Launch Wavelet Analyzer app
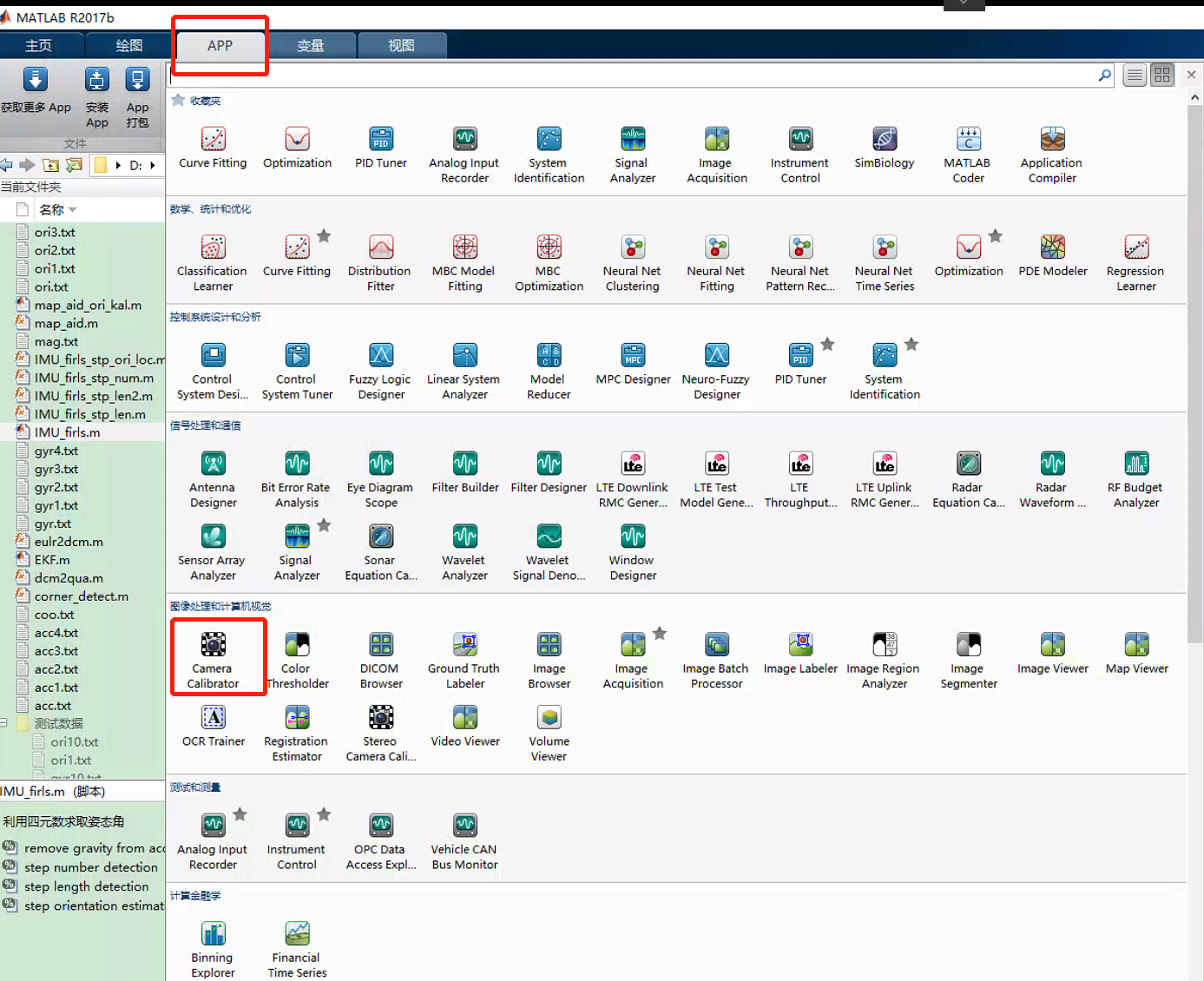This screenshot has width=1204, height=981. 464,552
